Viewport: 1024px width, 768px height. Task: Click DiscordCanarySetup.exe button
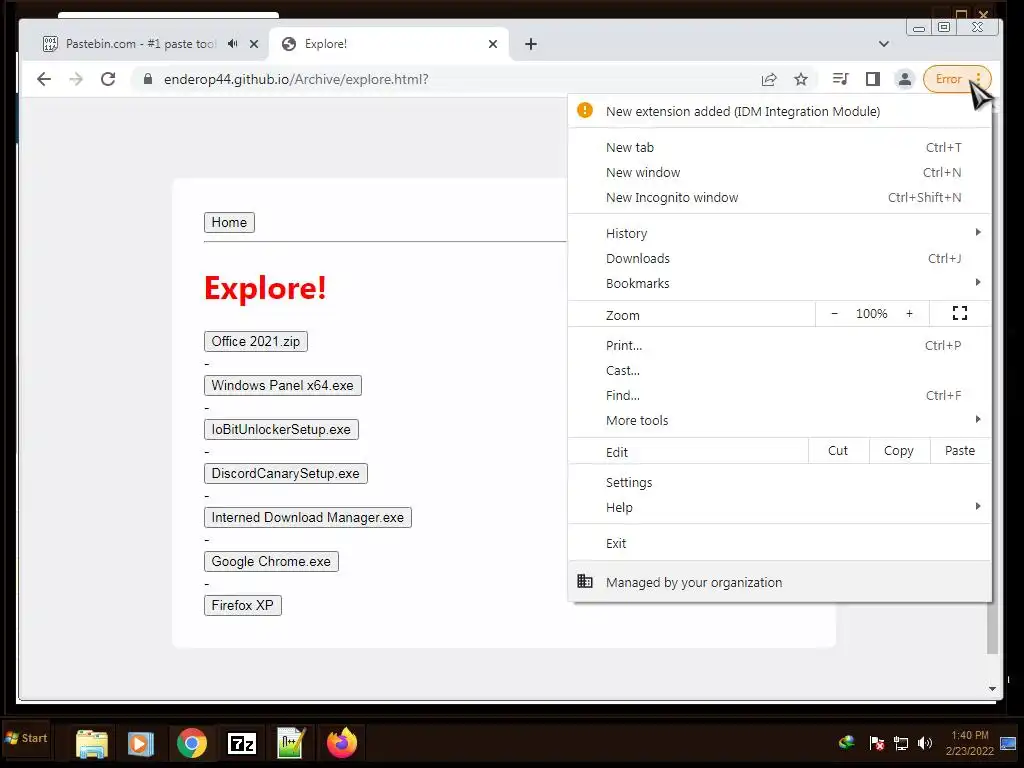click(286, 473)
